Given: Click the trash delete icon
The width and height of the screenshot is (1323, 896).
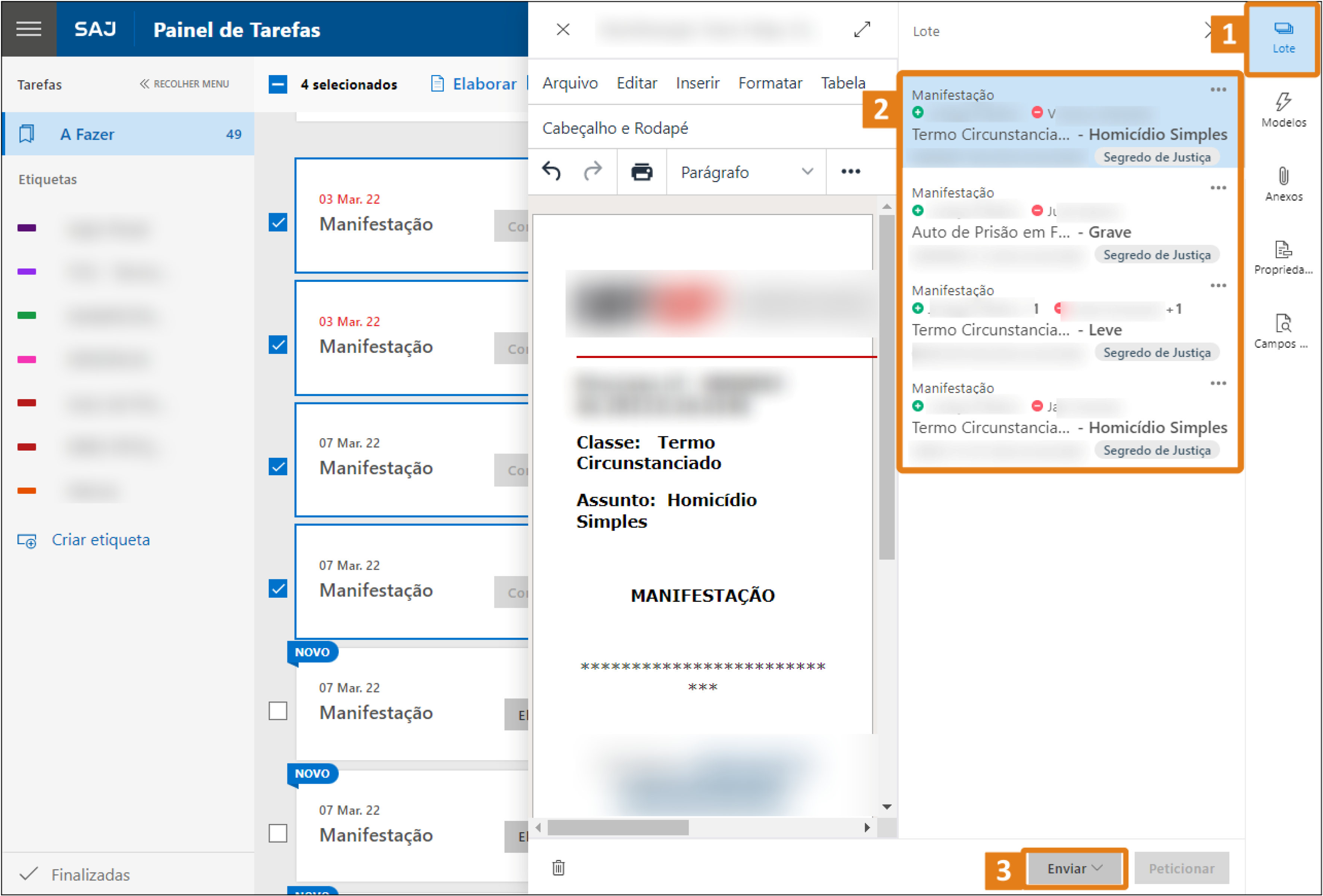Looking at the screenshot, I should pos(558,868).
